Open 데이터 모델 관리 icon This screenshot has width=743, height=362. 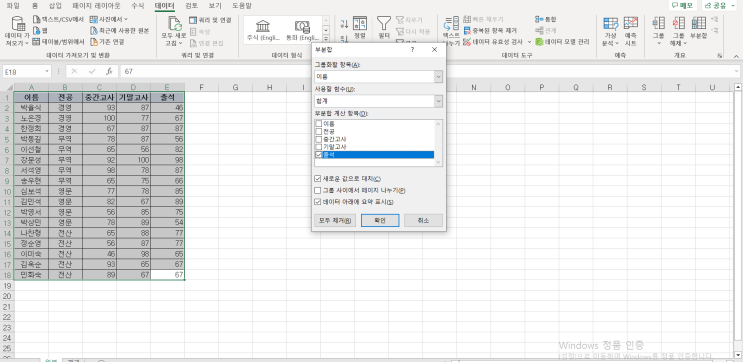click(539, 42)
